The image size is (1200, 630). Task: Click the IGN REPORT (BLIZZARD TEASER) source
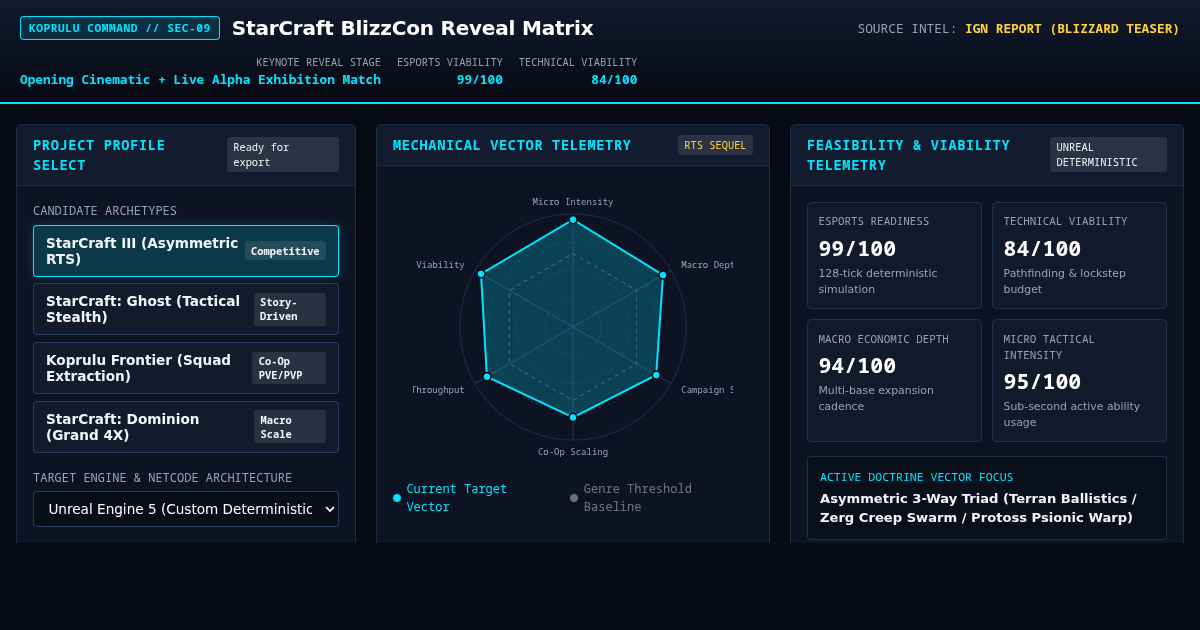pyautogui.click(x=1072, y=28)
